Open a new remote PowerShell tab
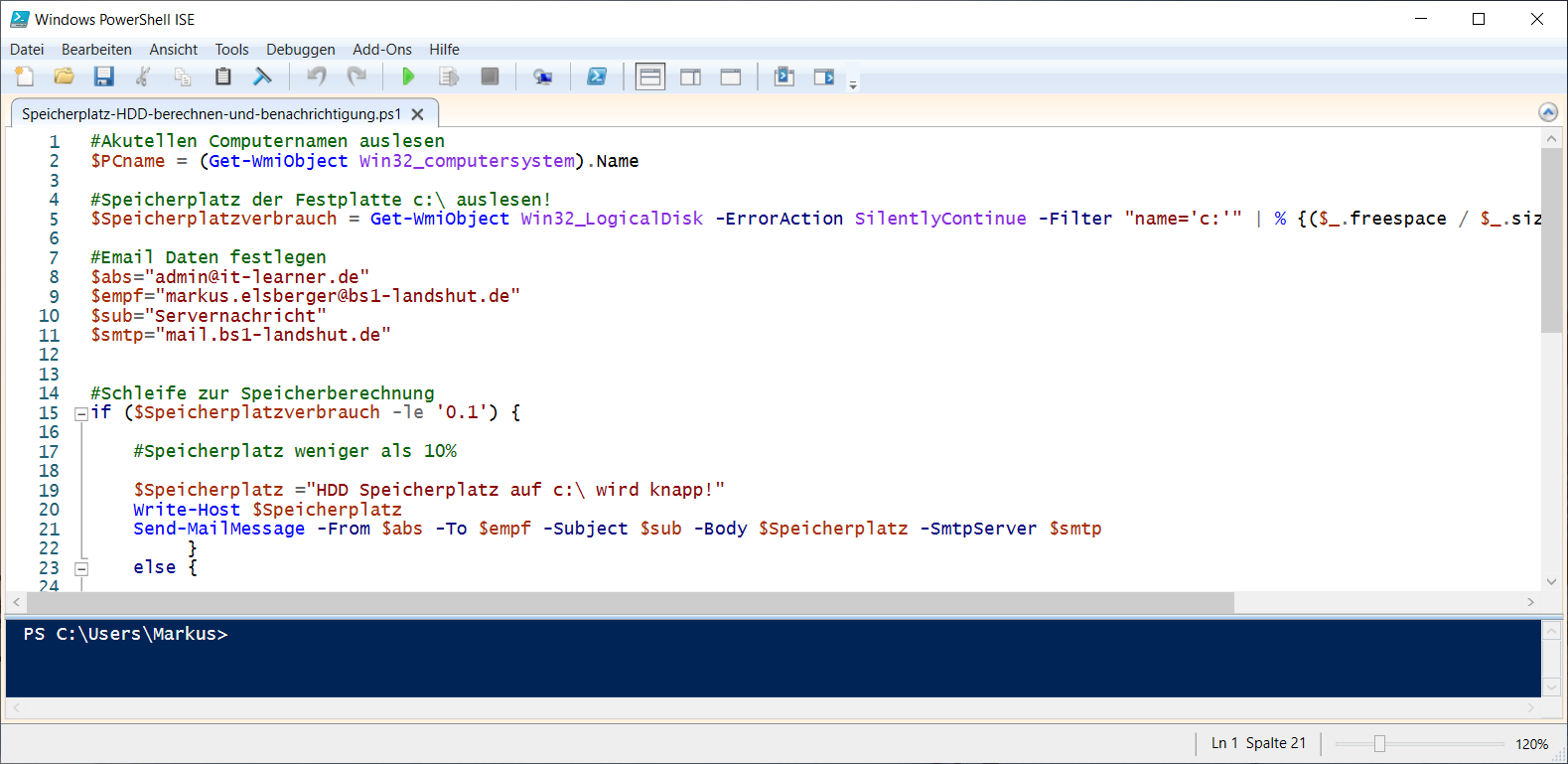The height and width of the screenshot is (764, 1568). tap(542, 76)
